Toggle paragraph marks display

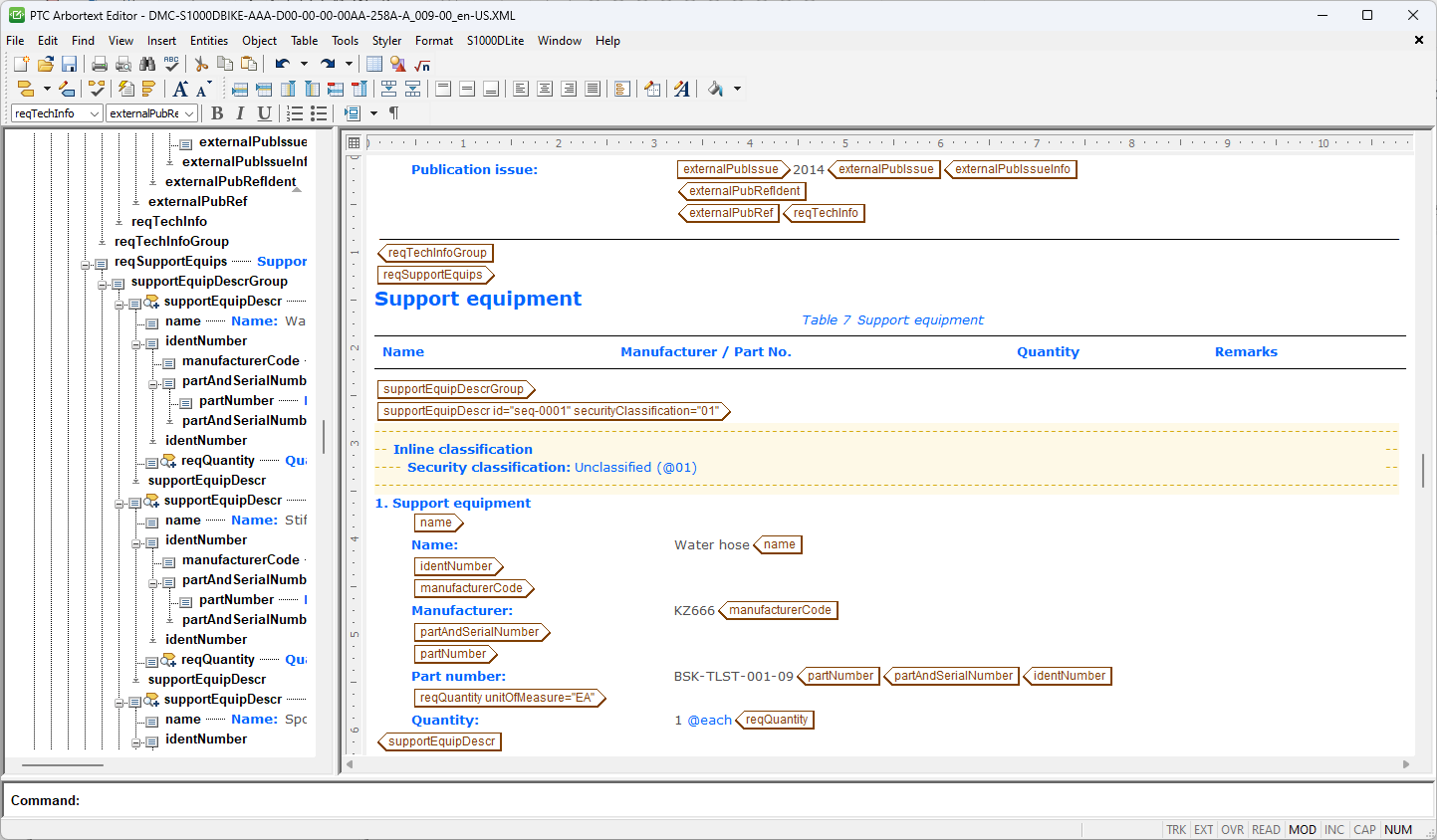pyautogui.click(x=394, y=113)
